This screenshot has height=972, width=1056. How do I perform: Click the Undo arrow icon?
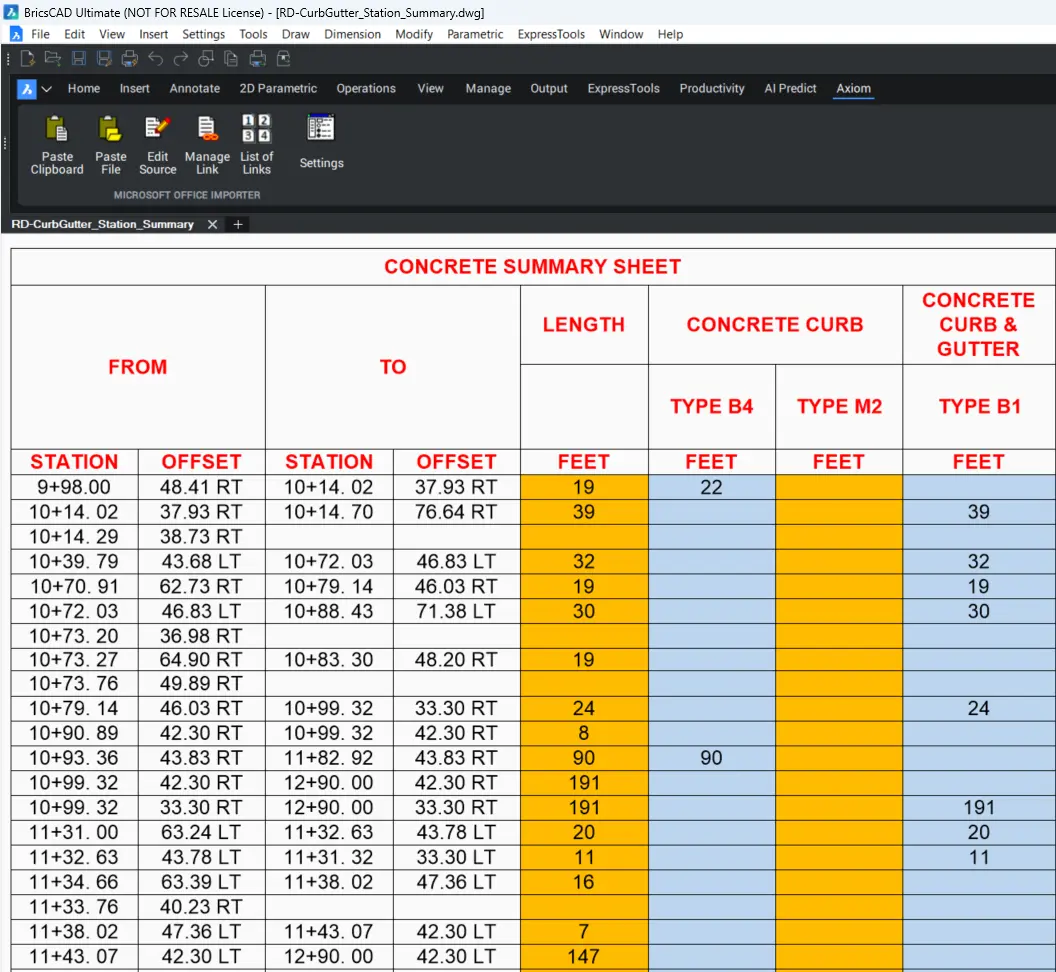[155, 59]
